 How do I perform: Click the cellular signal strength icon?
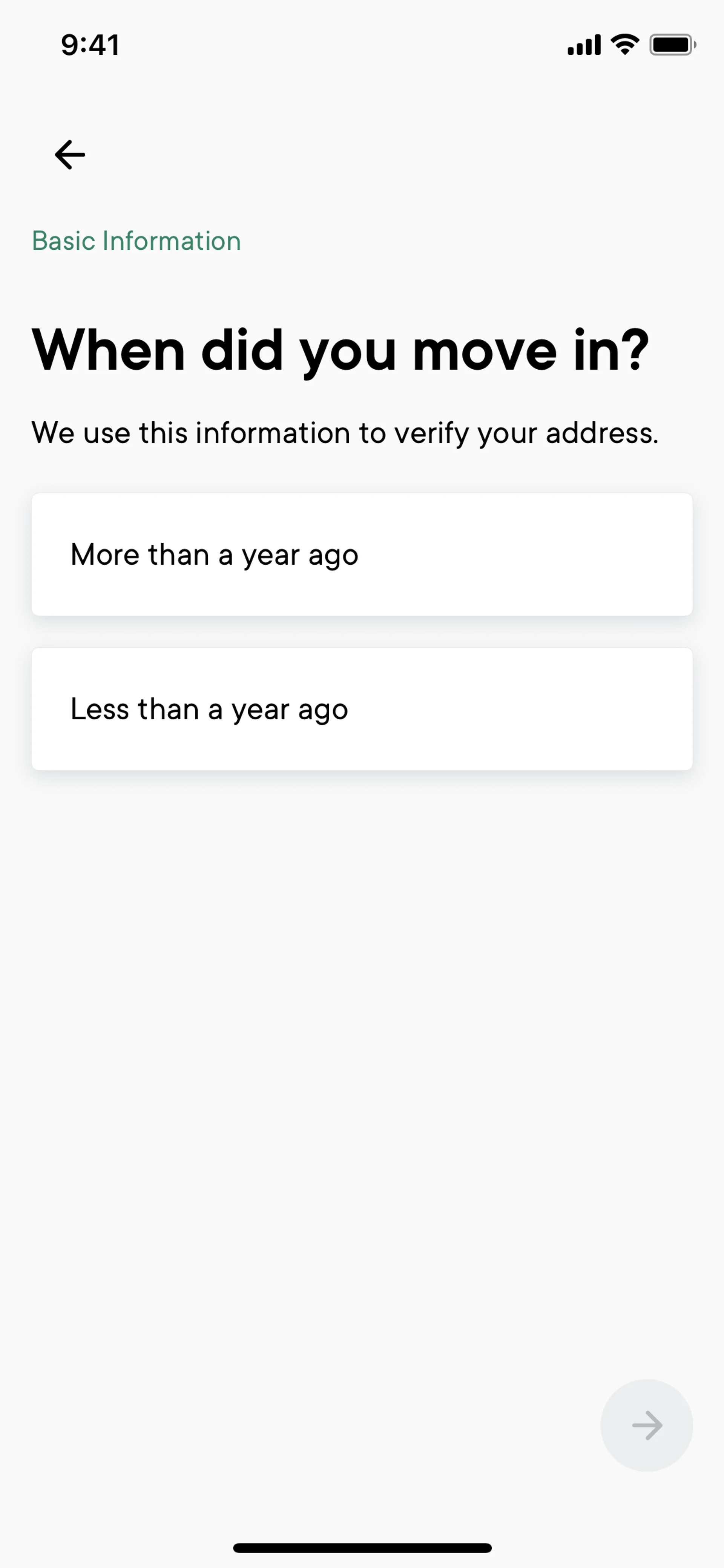tap(583, 45)
